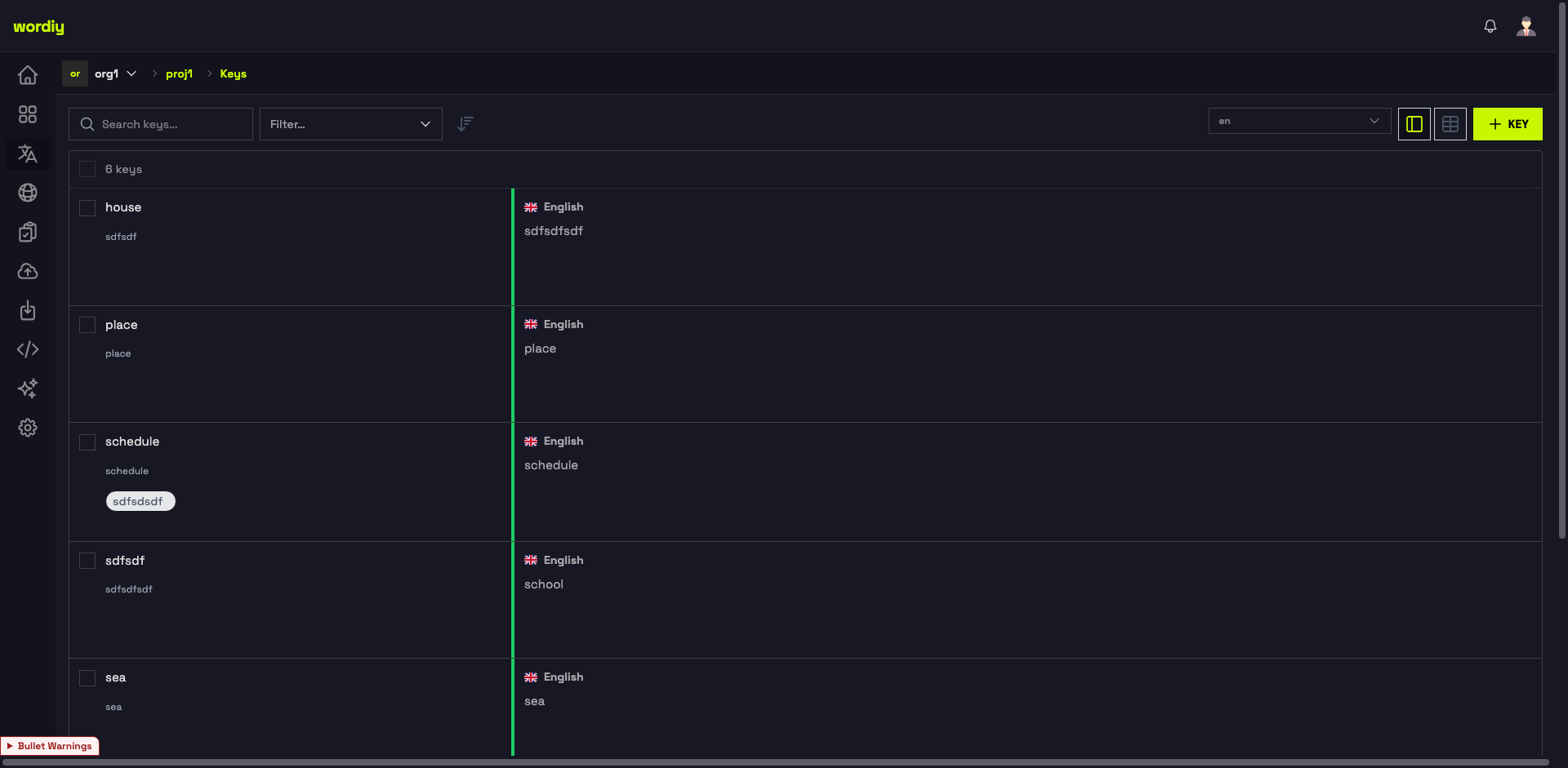
Task: Open the dashboard grid icon
Action: tap(28, 114)
